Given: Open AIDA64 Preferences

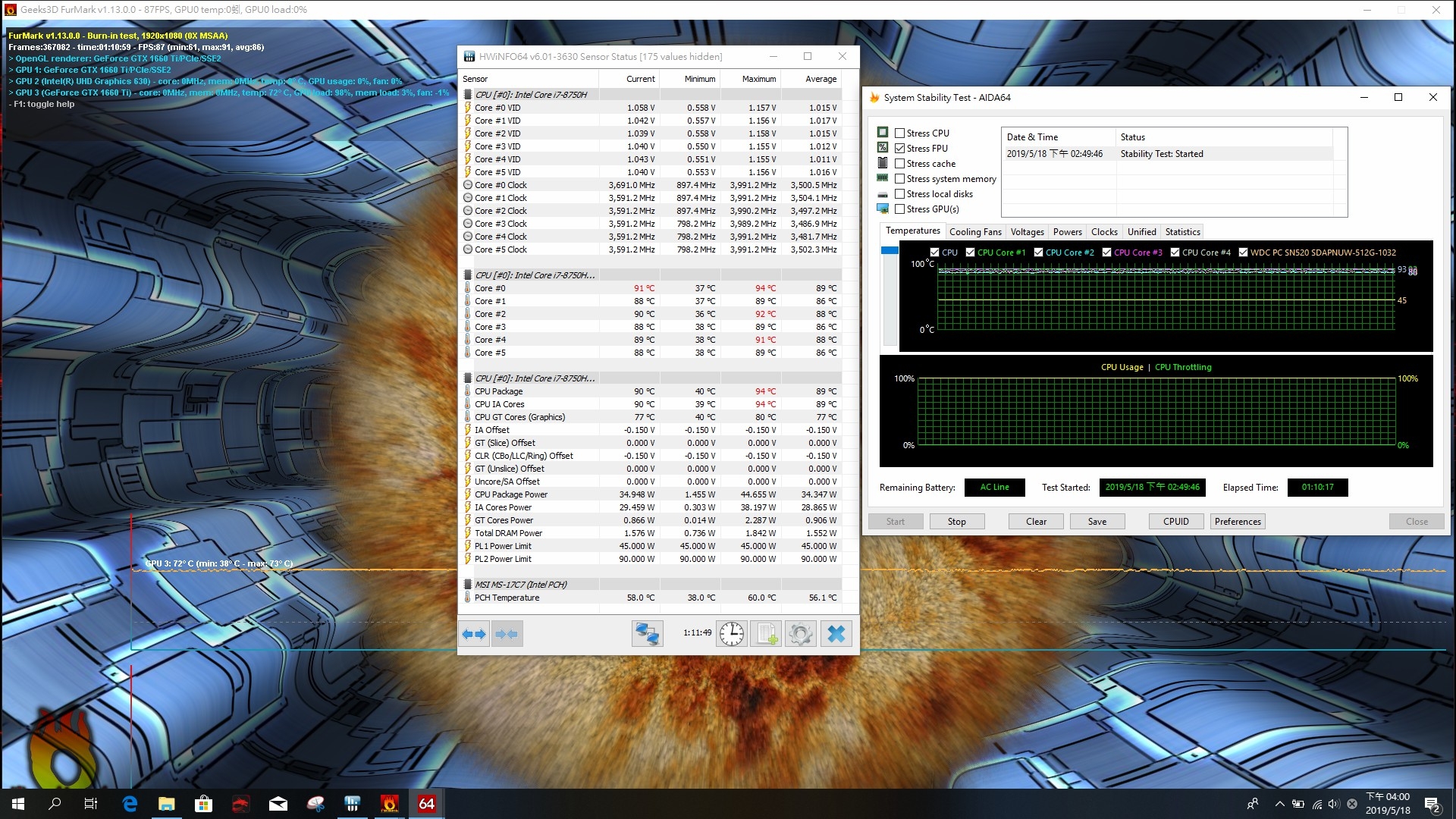Looking at the screenshot, I should (x=1238, y=522).
